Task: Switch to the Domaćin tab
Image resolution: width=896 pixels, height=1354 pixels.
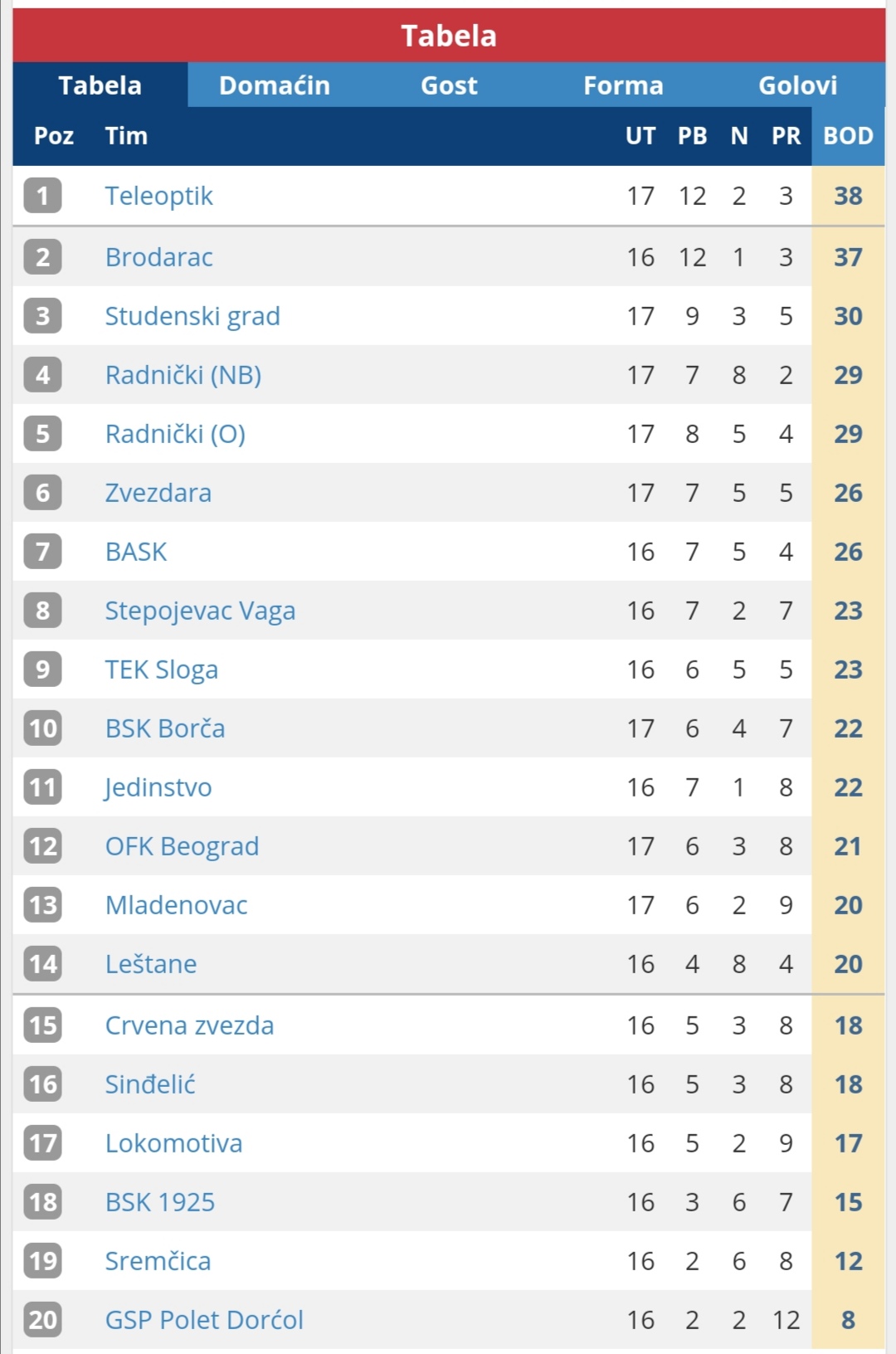Action: tap(275, 85)
